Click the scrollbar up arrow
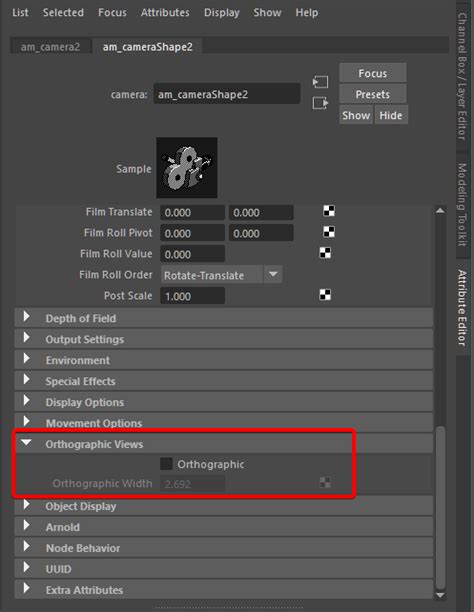 point(440,211)
